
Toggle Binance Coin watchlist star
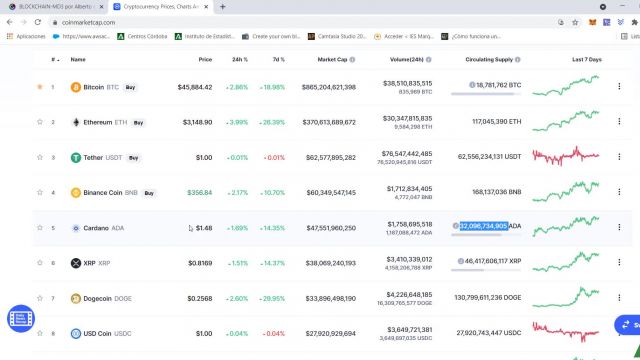coord(40,192)
